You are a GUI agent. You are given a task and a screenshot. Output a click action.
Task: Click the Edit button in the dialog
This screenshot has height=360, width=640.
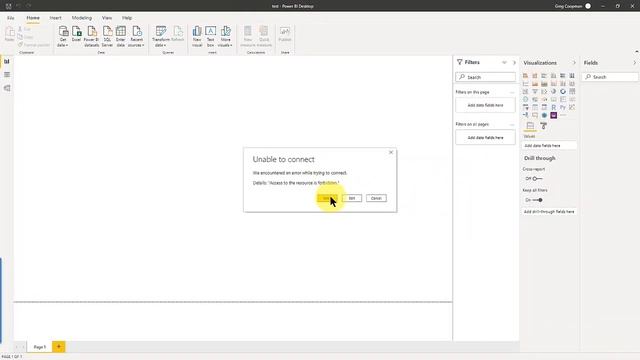point(352,198)
